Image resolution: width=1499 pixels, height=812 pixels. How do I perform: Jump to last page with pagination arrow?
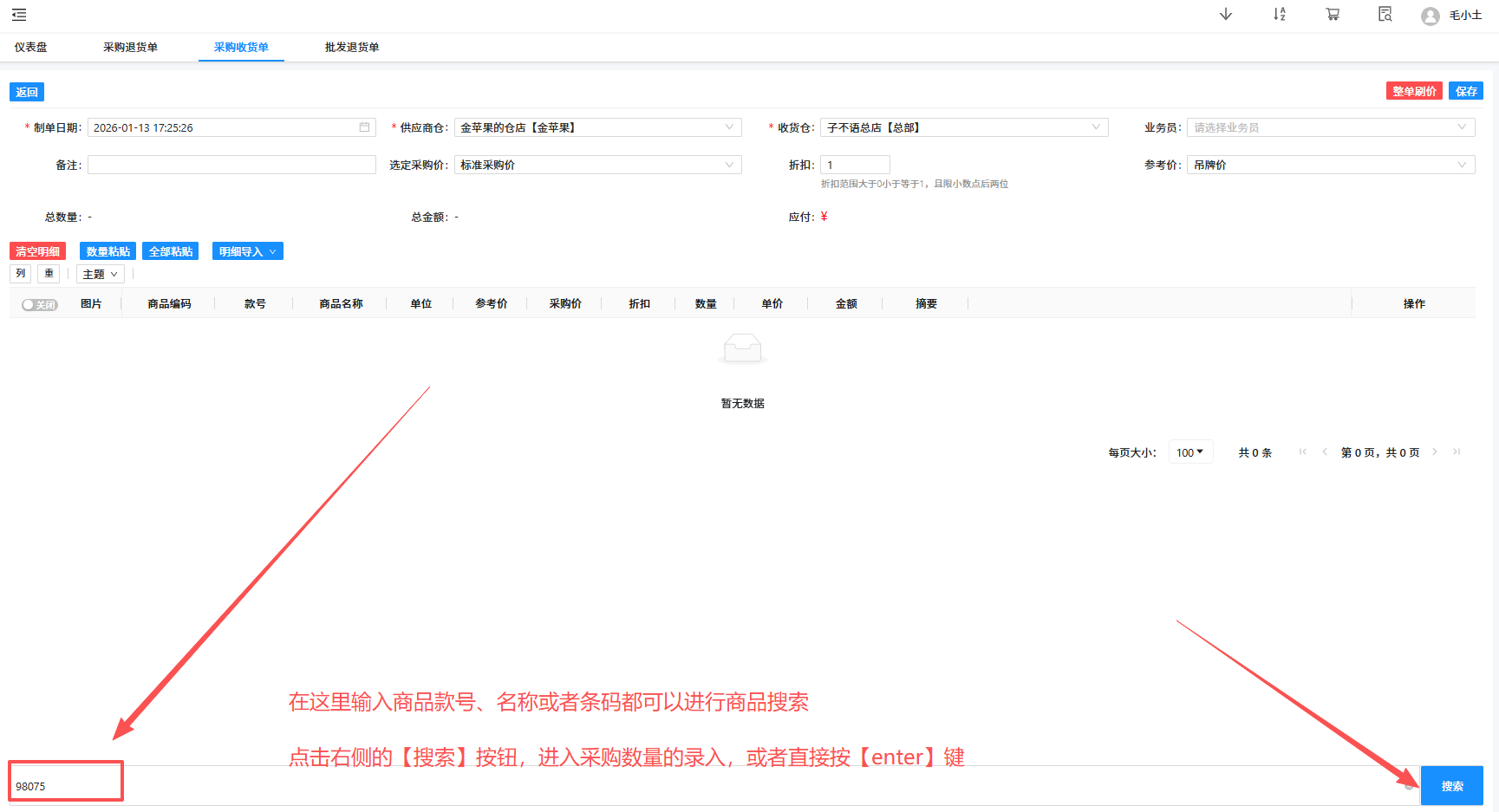coord(1457,451)
